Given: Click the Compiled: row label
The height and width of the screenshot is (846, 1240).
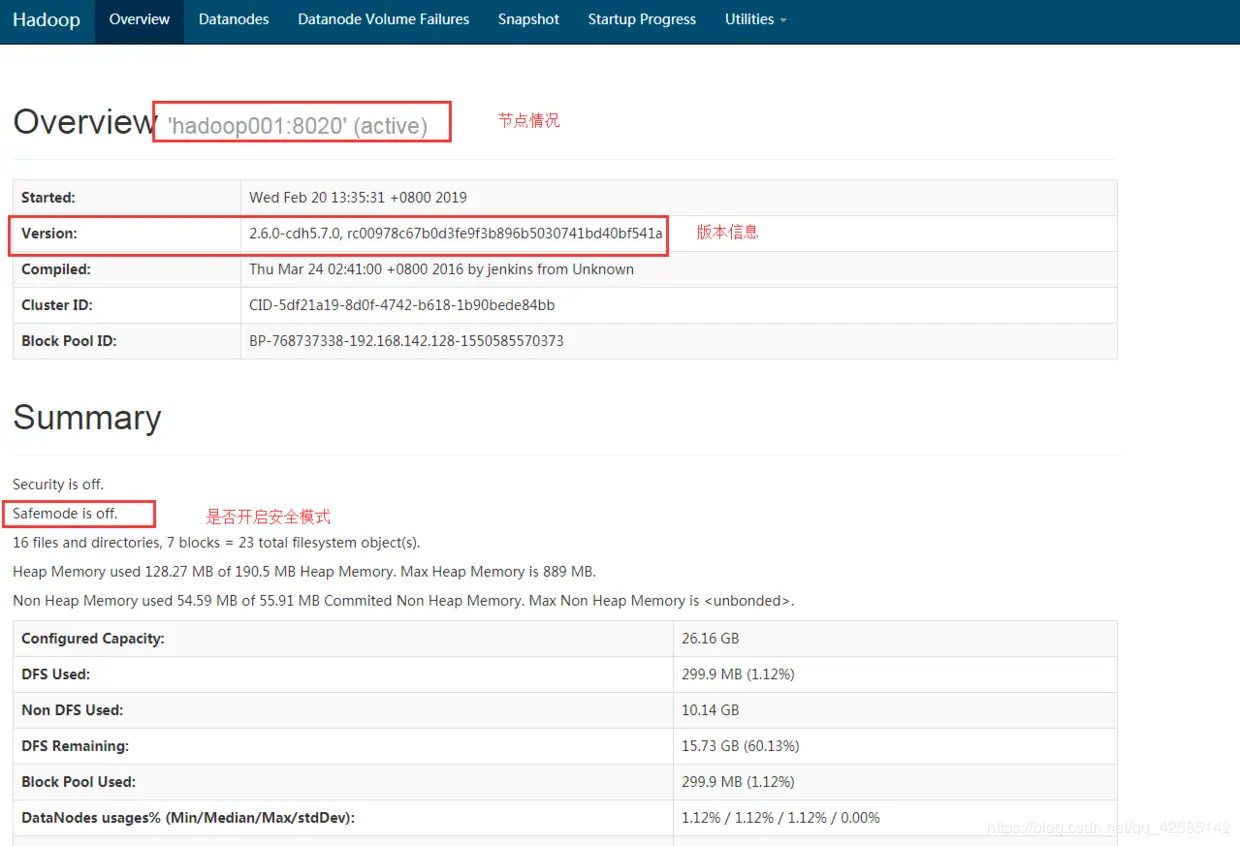Looking at the screenshot, I should pyautogui.click(x=56, y=270).
